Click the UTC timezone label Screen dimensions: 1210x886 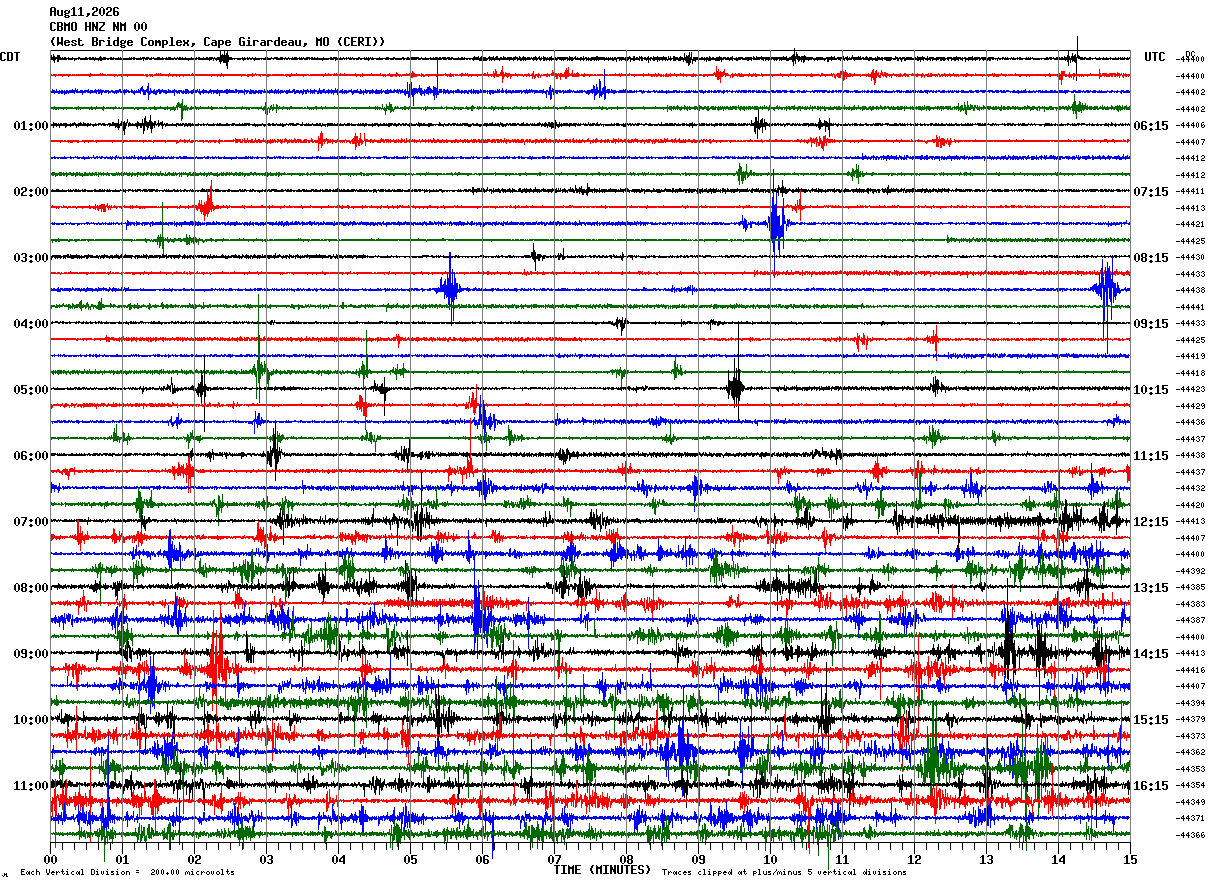click(x=1155, y=57)
